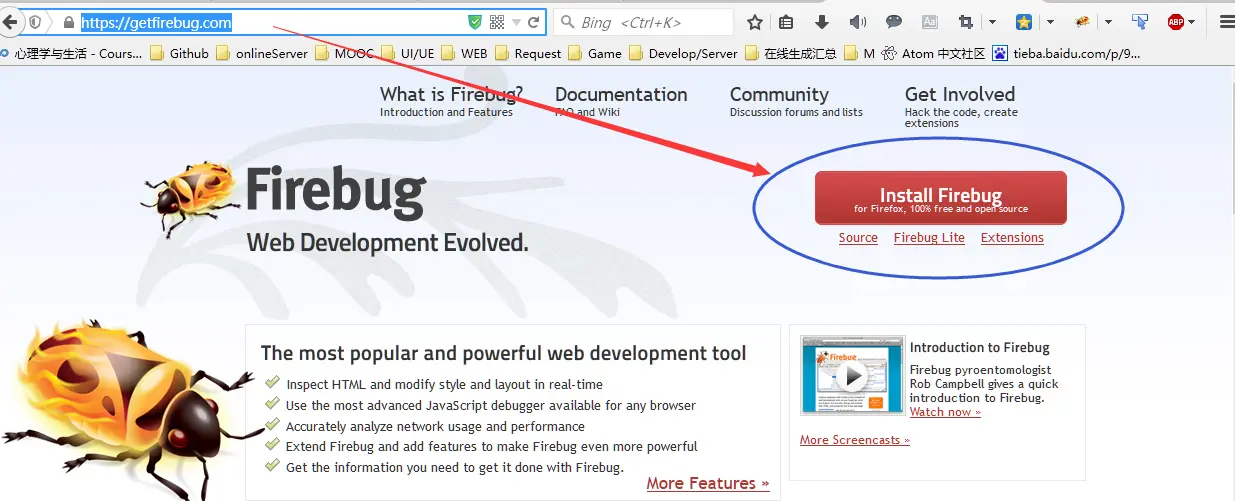1235x501 pixels.
Task: Click the blue star toolbar icon
Action: click(x=1024, y=22)
